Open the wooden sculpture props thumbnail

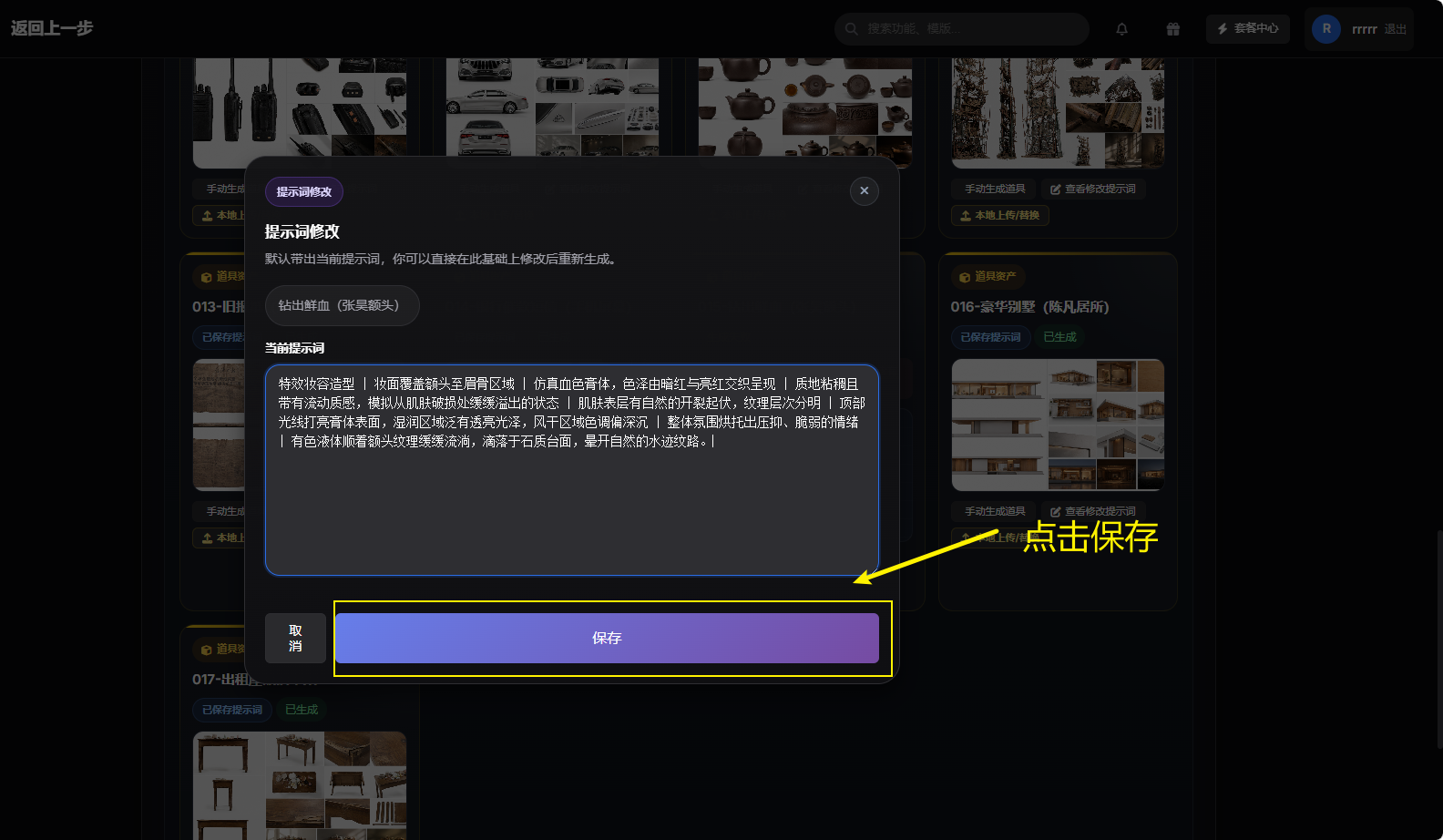click(x=1058, y=113)
